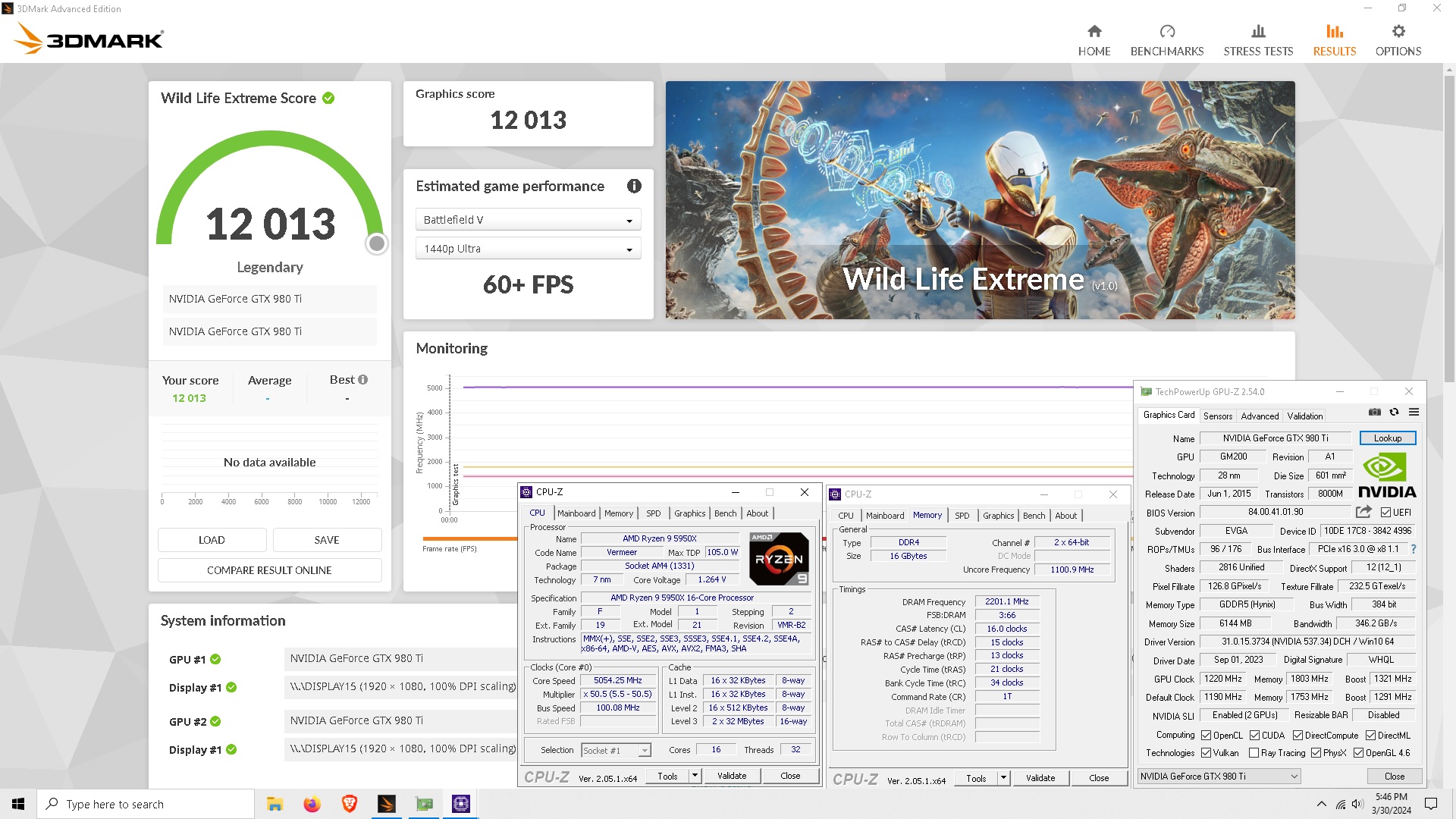Open GPU selection dropdown in GPU-Z
1456x819 pixels.
(1219, 776)
